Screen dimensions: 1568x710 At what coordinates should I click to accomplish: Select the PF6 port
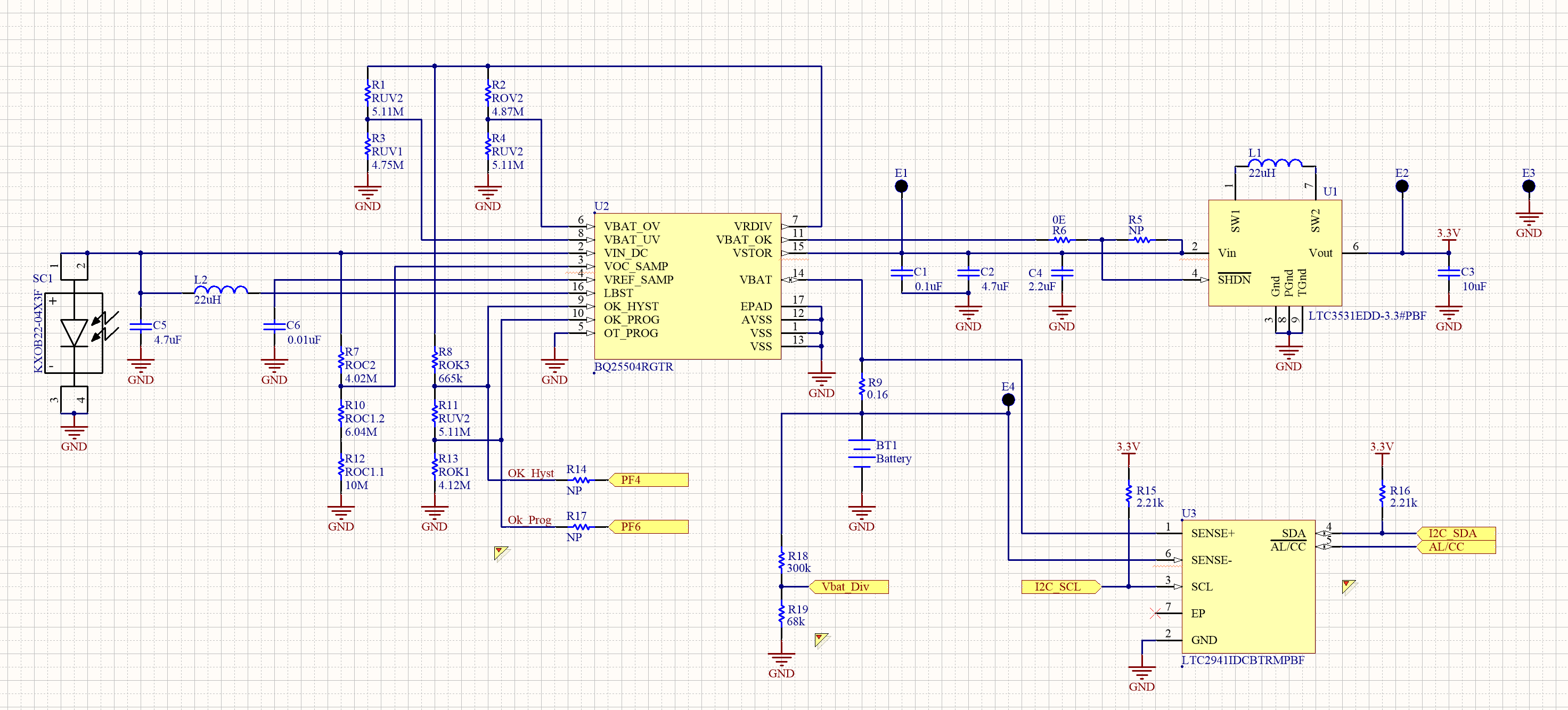pos(649,527)
